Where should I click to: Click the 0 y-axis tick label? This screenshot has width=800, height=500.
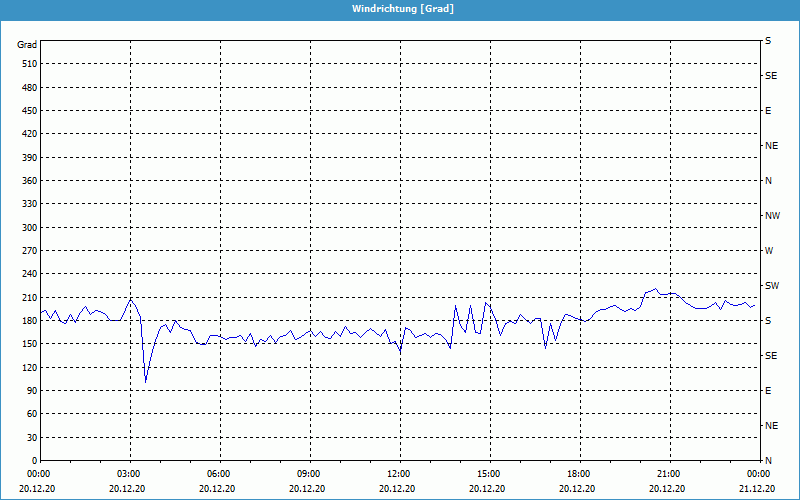(x=33, y=461)
